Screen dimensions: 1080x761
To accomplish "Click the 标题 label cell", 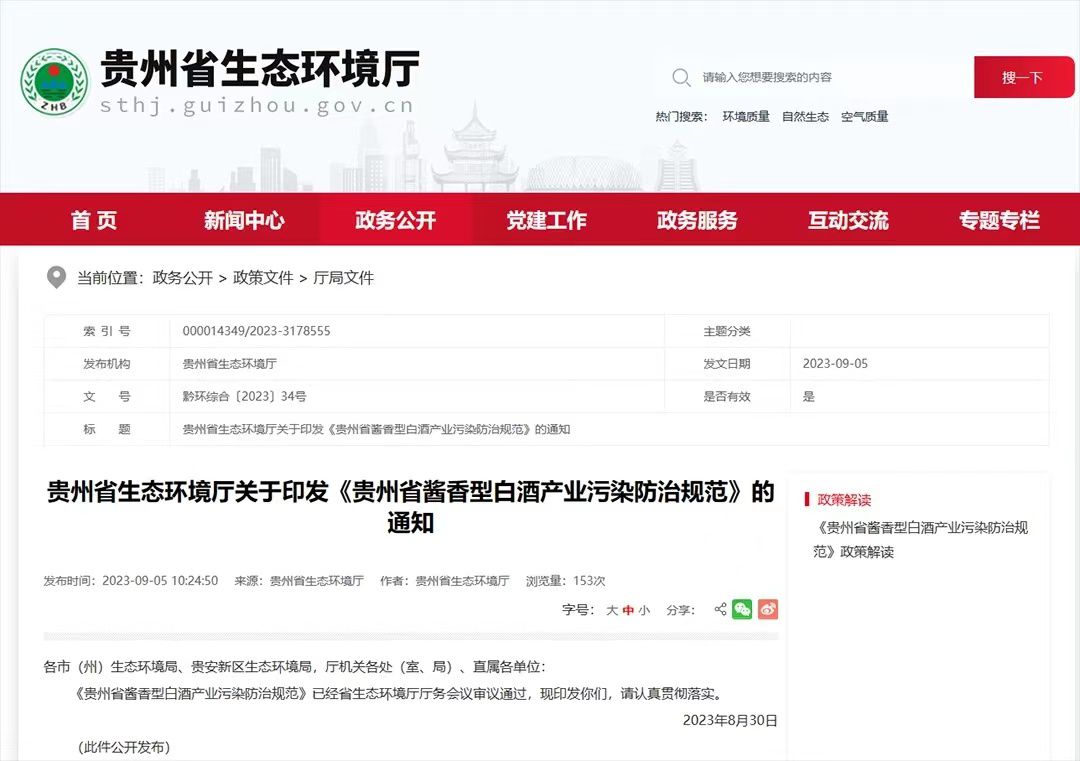I will pos(107,429).
